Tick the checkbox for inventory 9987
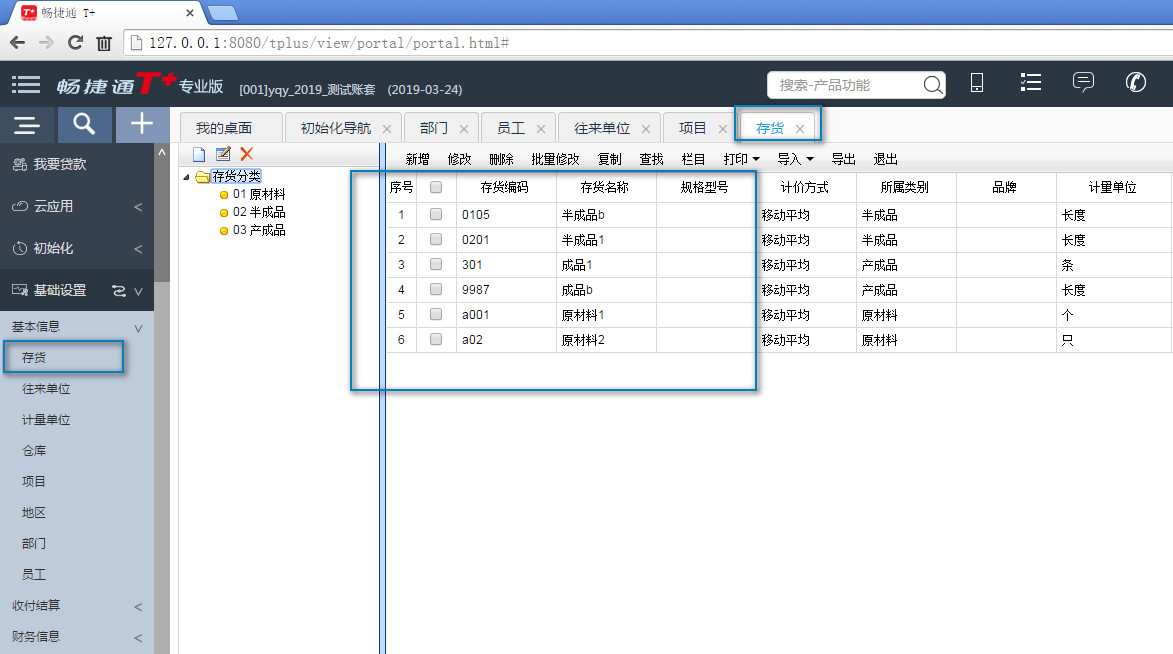Viewport: 1173px width, 654px height. 435,289
